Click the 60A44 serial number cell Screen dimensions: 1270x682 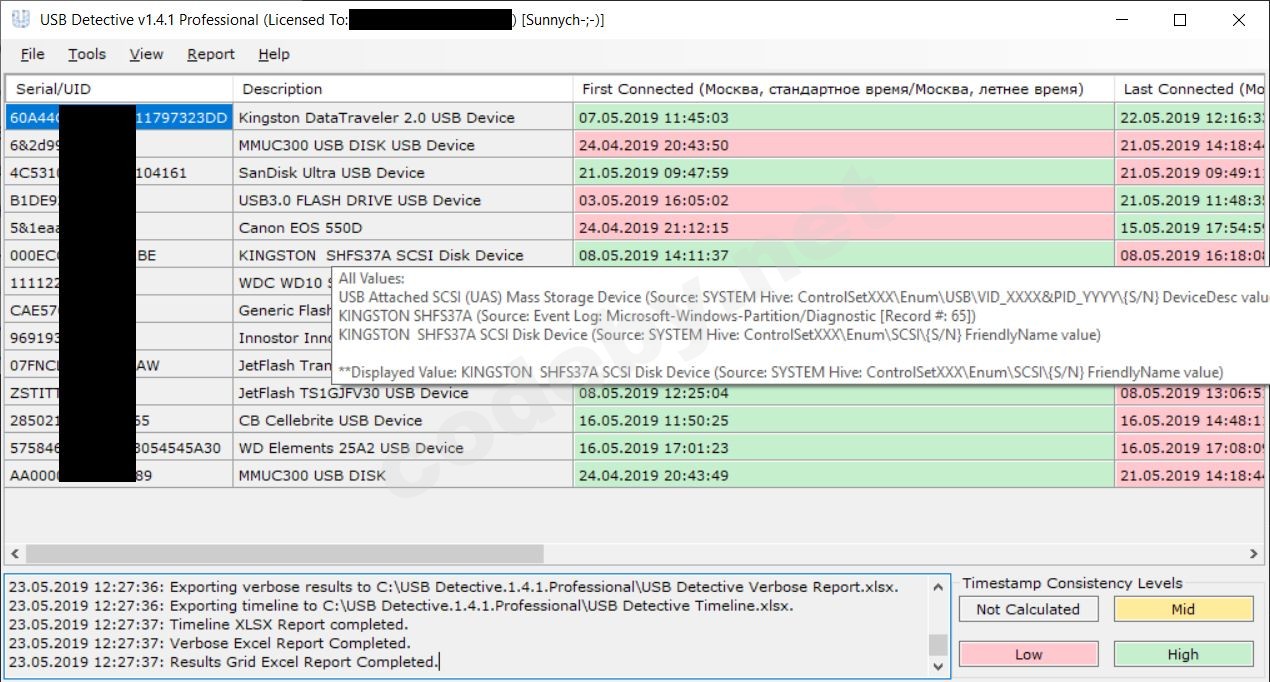[x=119, y=117]
